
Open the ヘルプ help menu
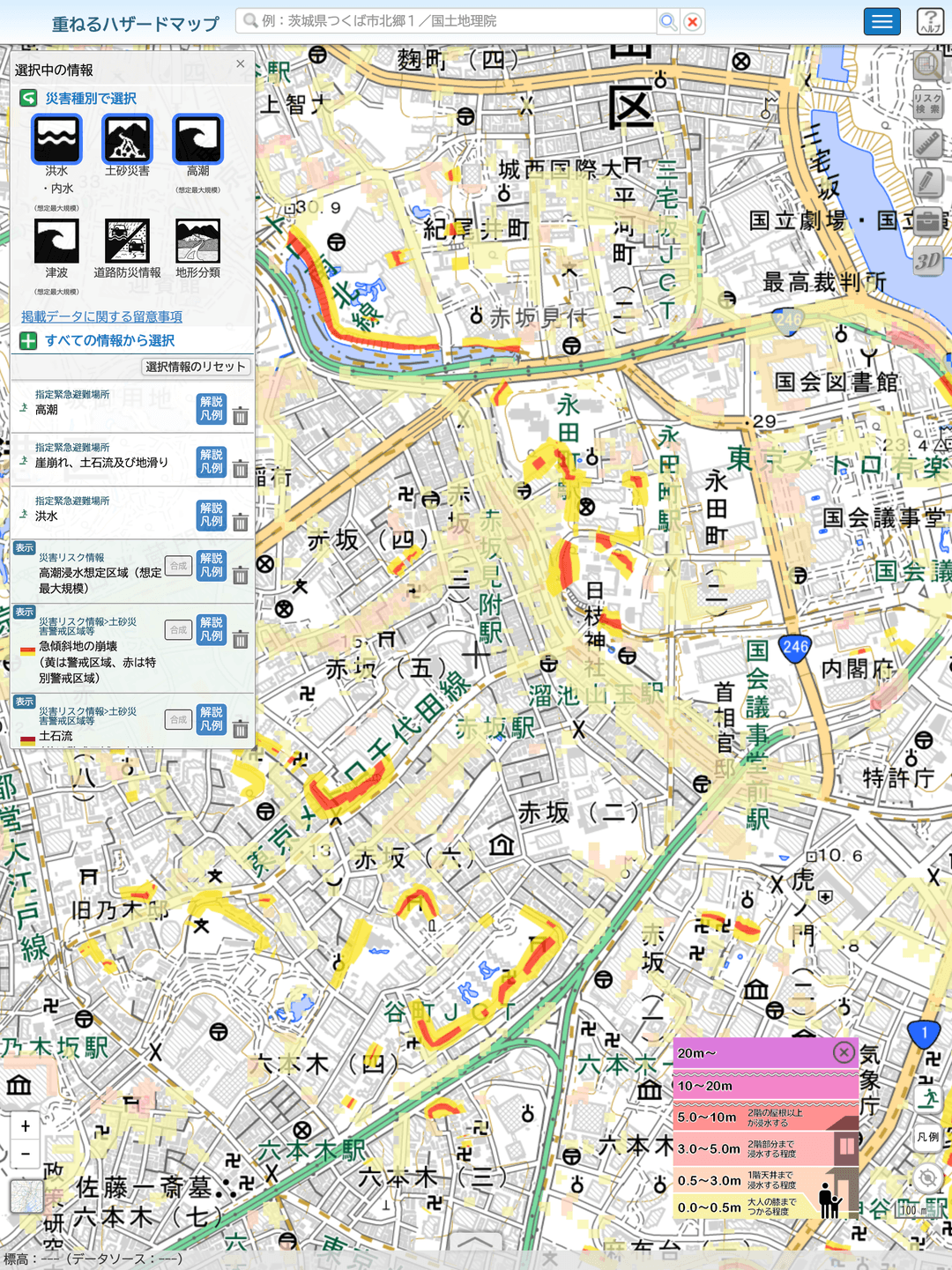[930, 21]
